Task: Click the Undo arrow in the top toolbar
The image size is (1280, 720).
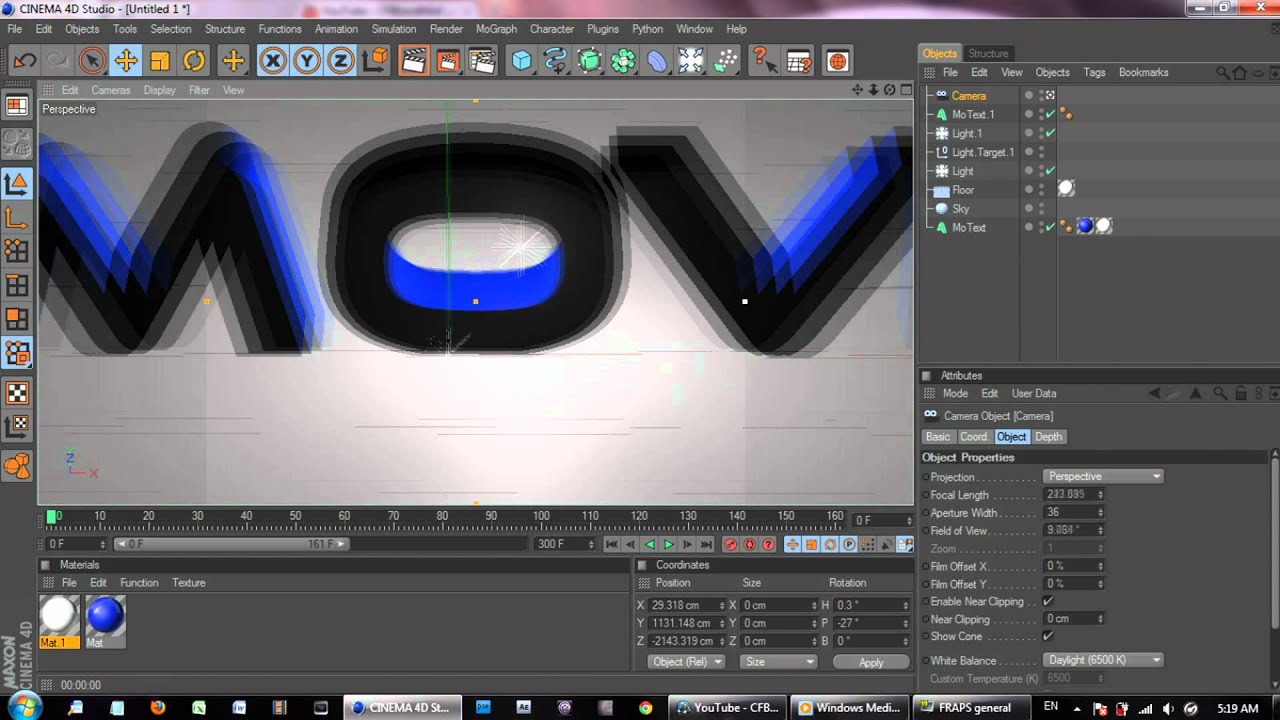Action: point(25,61)
